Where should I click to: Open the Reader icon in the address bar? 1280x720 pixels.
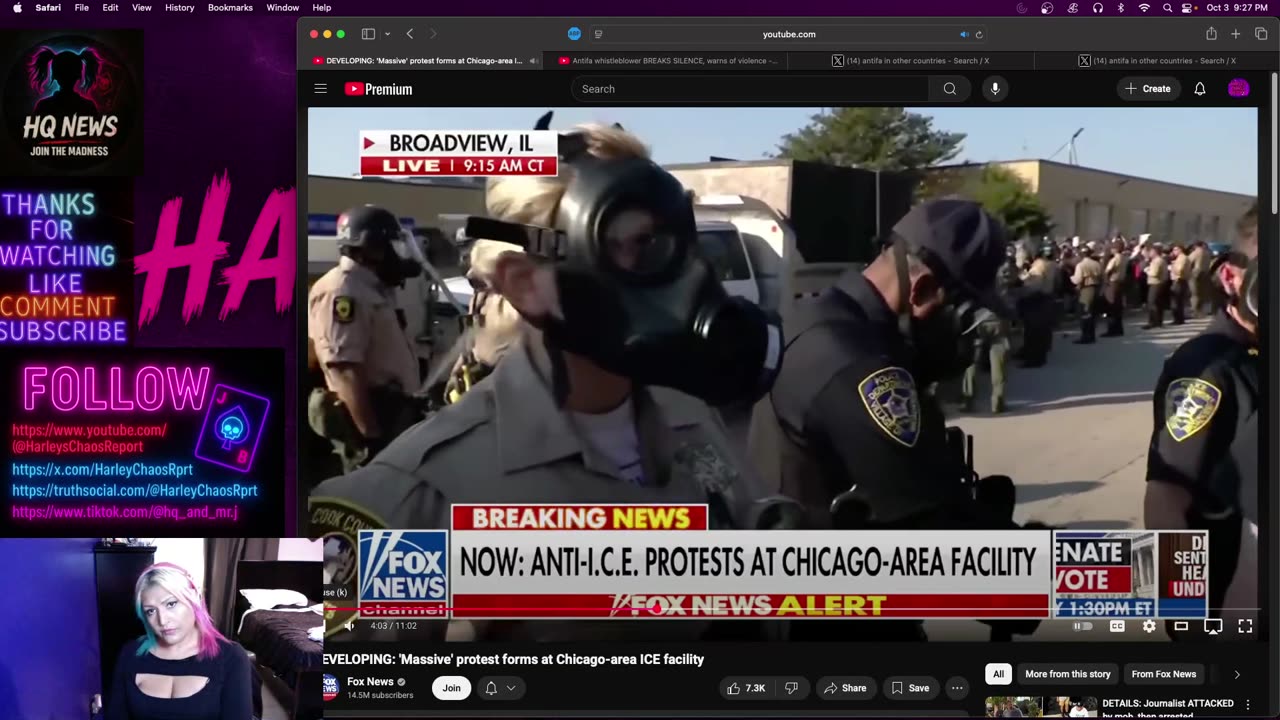(598, 34)
